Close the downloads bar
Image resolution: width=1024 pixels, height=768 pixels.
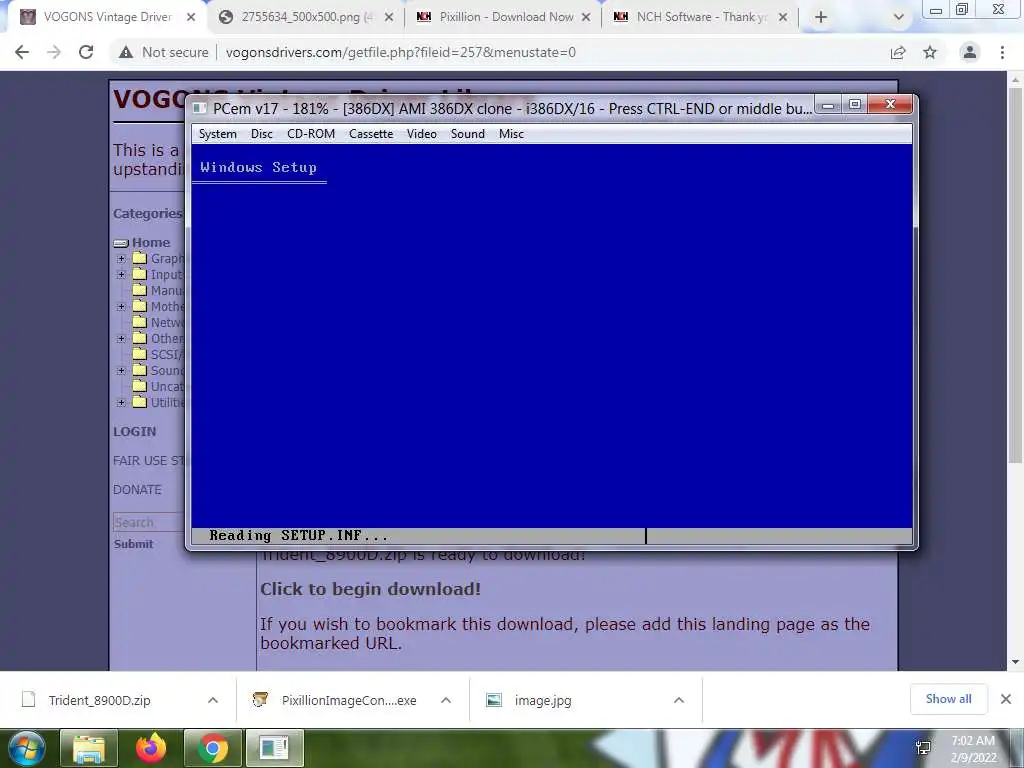pyautogui.click(x=1006, y=699)
